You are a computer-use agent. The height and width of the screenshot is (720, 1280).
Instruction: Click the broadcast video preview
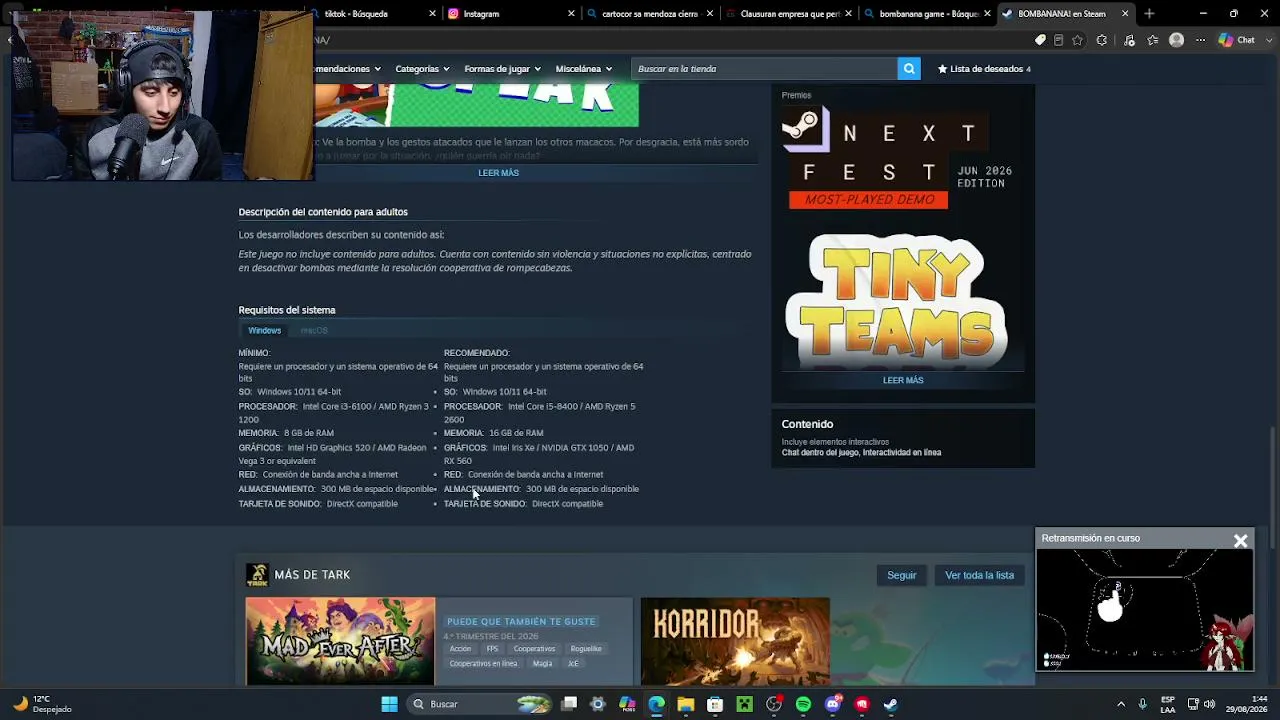click(1144, 610)
